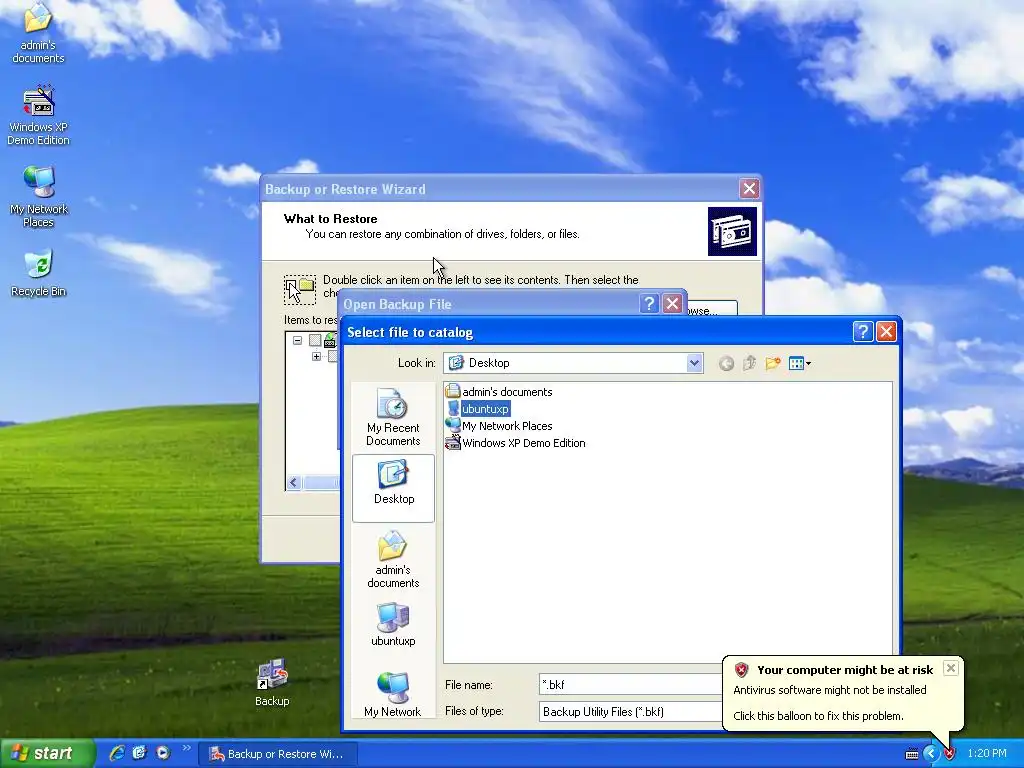Launch Internet Explorer from Quick Launch
This screenshot has width=1024, height=768.
click(117, 753)
